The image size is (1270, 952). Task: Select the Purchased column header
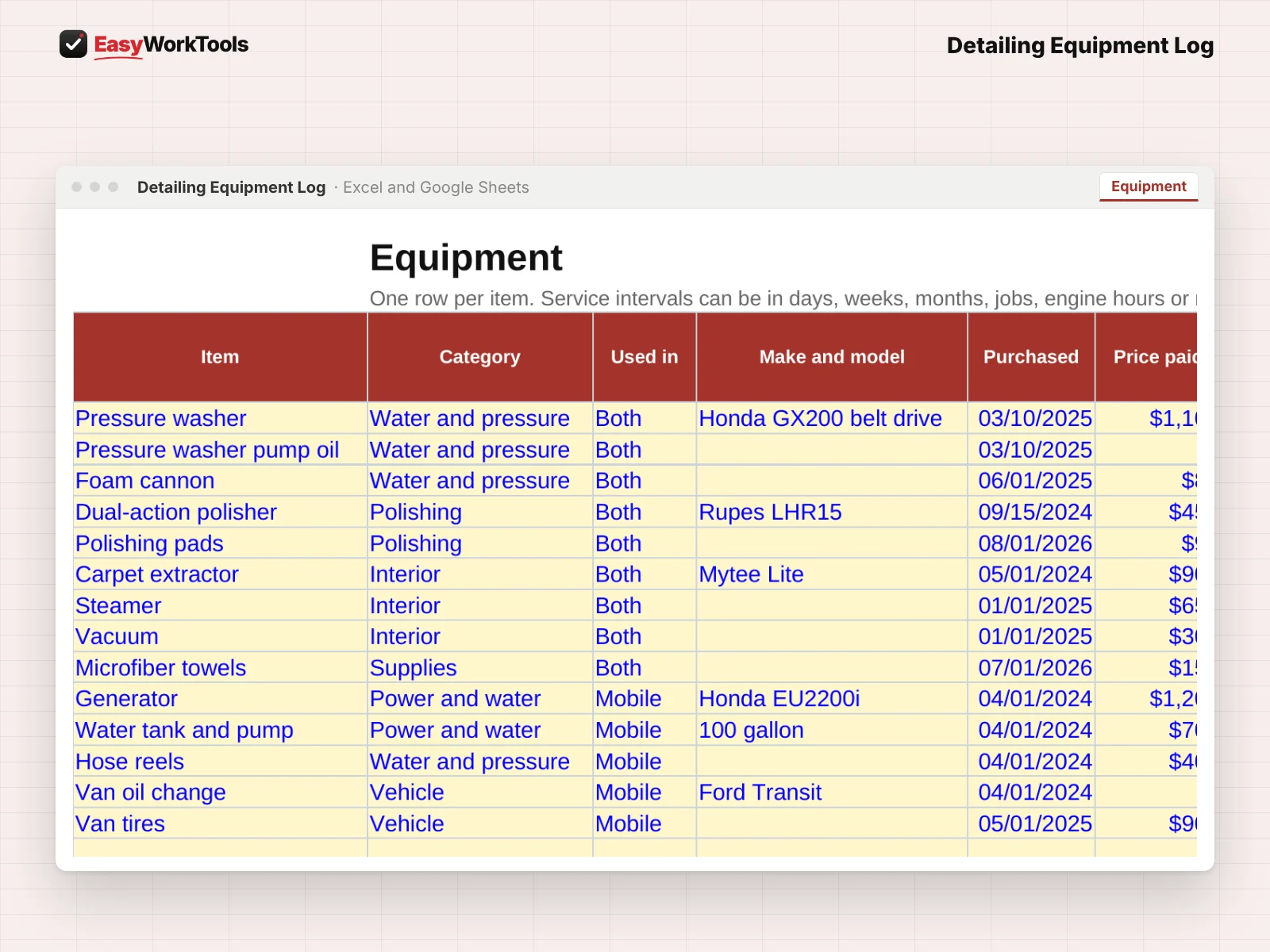[x=1031, y=357]
